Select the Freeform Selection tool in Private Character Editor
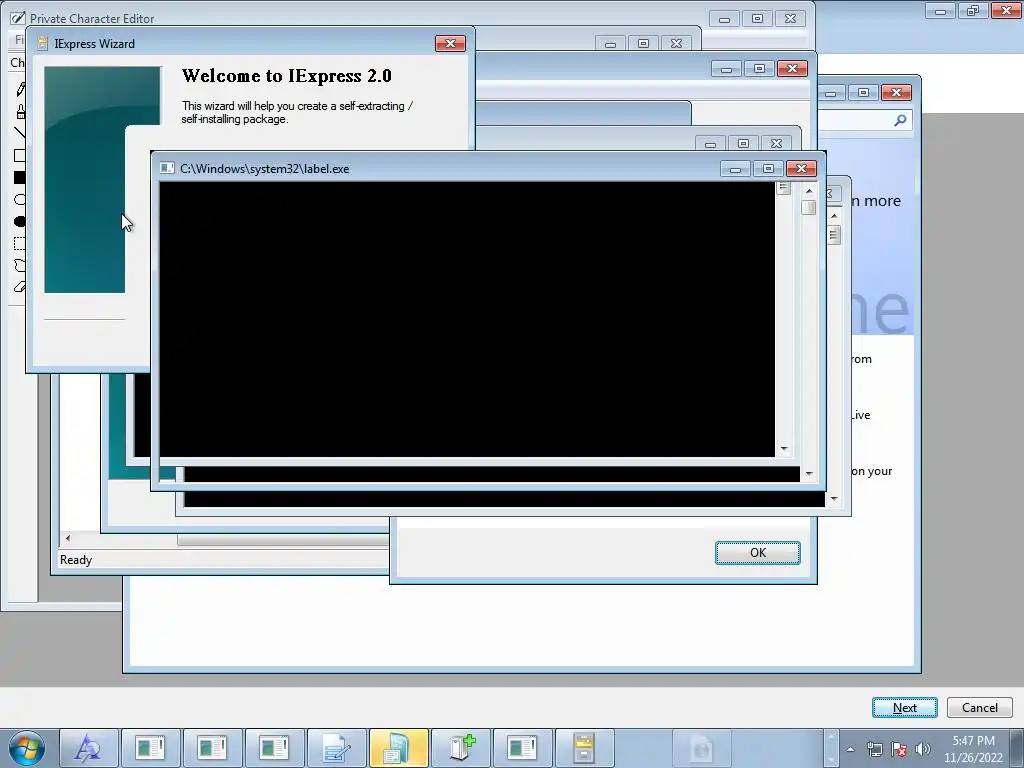This screenshot has width=1024, height=768. click(x=20, y=265)
